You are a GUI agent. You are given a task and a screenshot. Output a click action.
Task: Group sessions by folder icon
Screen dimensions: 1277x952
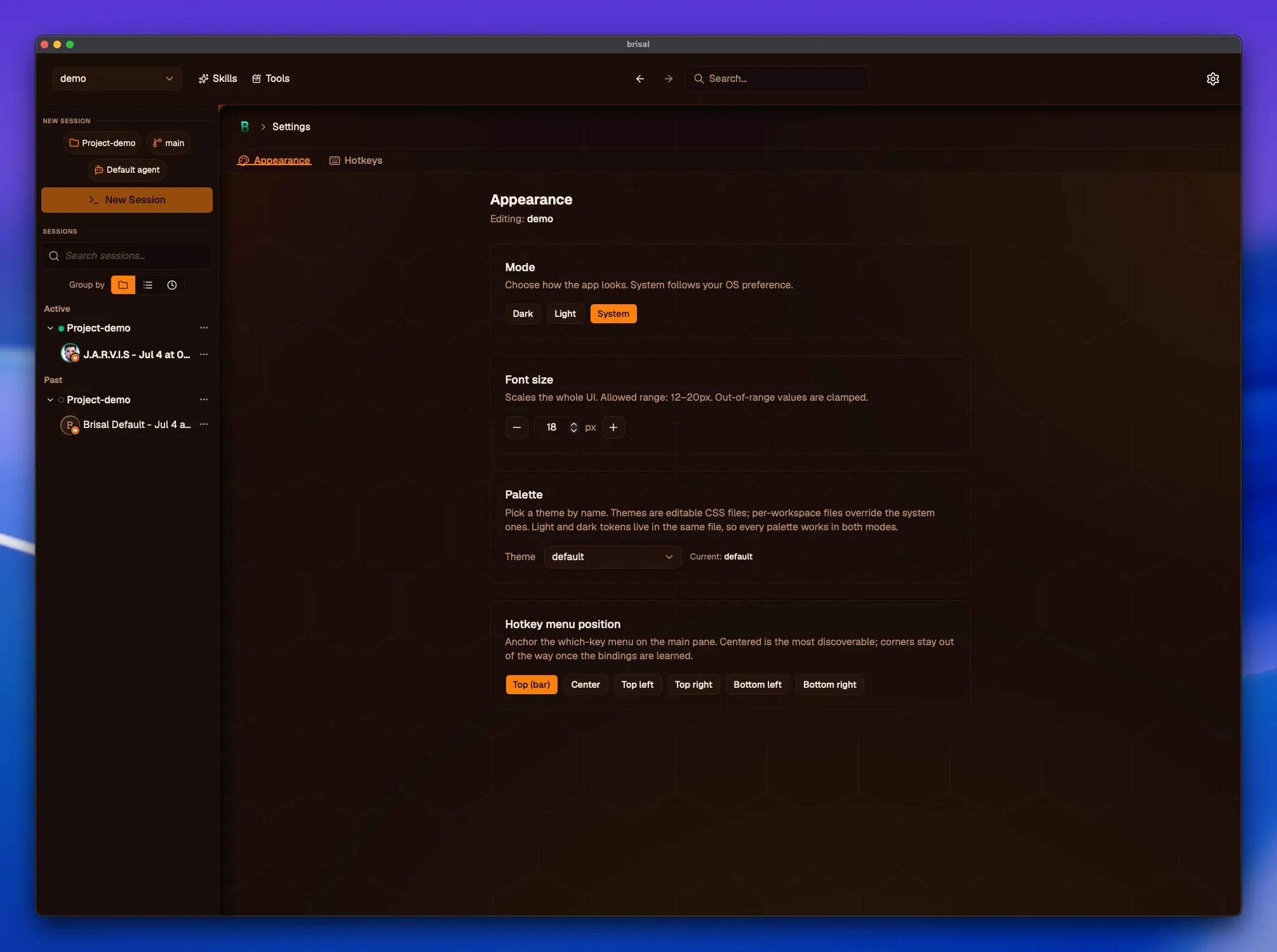(123, 285)
